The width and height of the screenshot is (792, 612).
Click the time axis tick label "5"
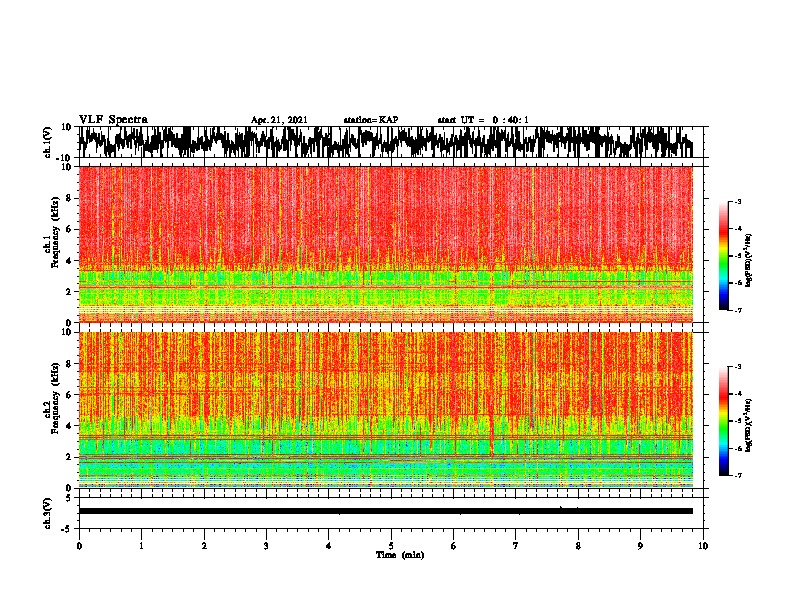point(391,546)
